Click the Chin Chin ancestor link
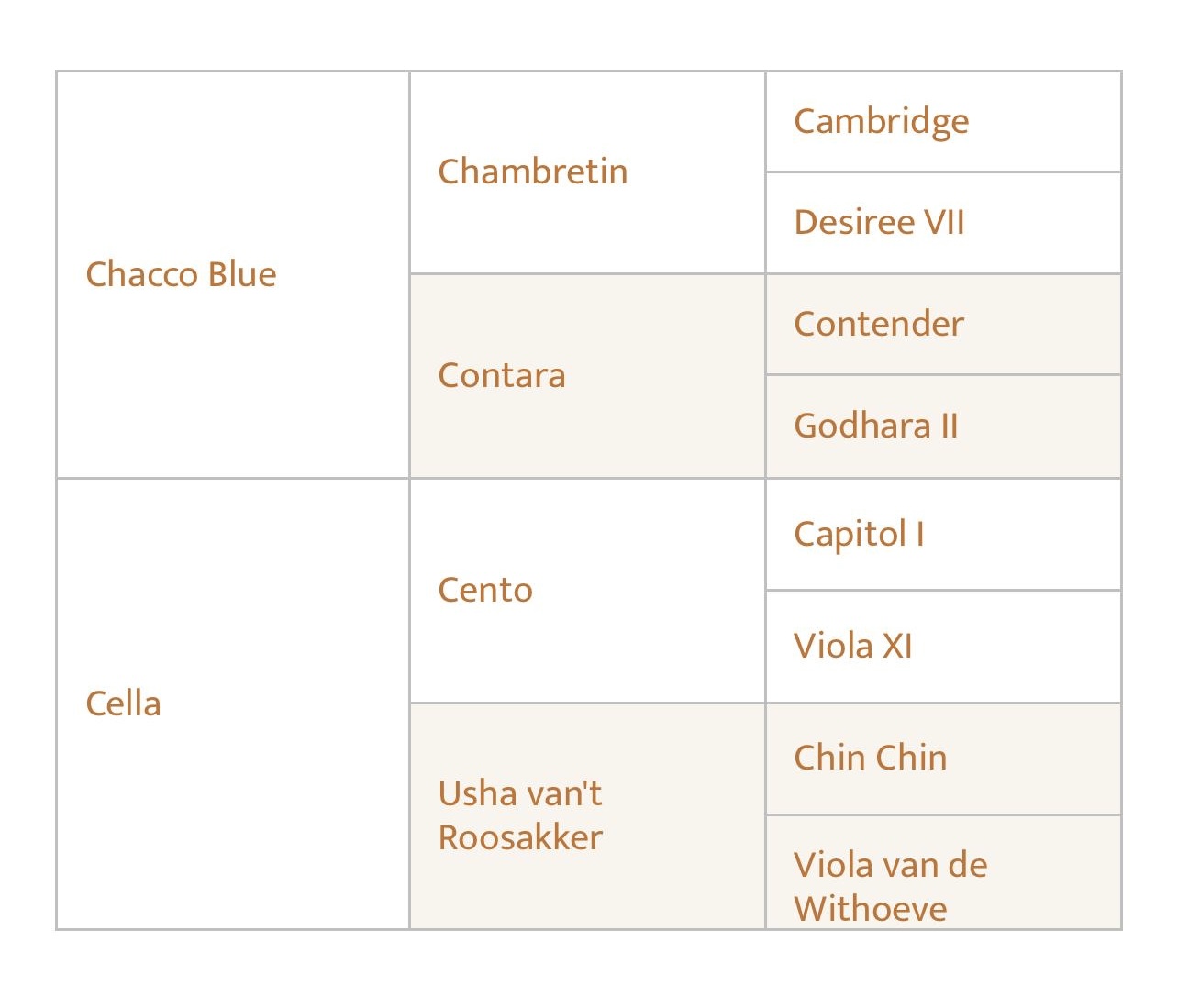This screenshot has width=1178, height=1008. pos(871,758)
